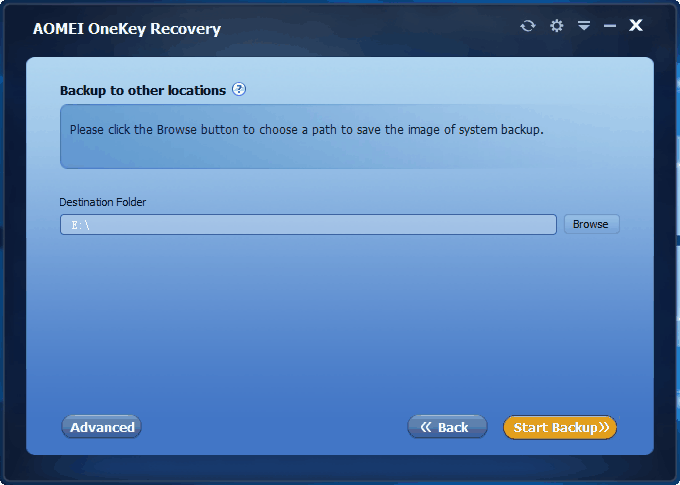Image resolution: width=680 pixels, height=485 pixels.
Task: Open the Advanced options
Action: (101, 427)
